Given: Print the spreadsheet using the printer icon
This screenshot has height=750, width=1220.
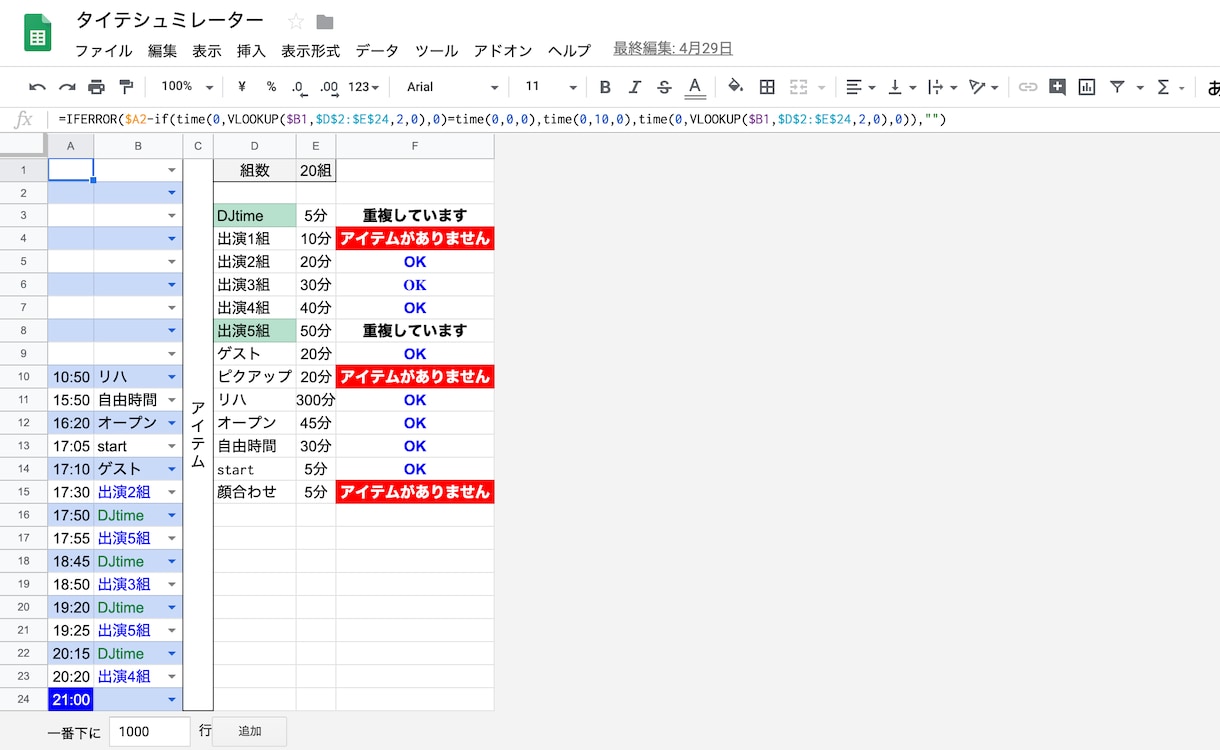Looking at the screenshot, I should tap(96, 87).
